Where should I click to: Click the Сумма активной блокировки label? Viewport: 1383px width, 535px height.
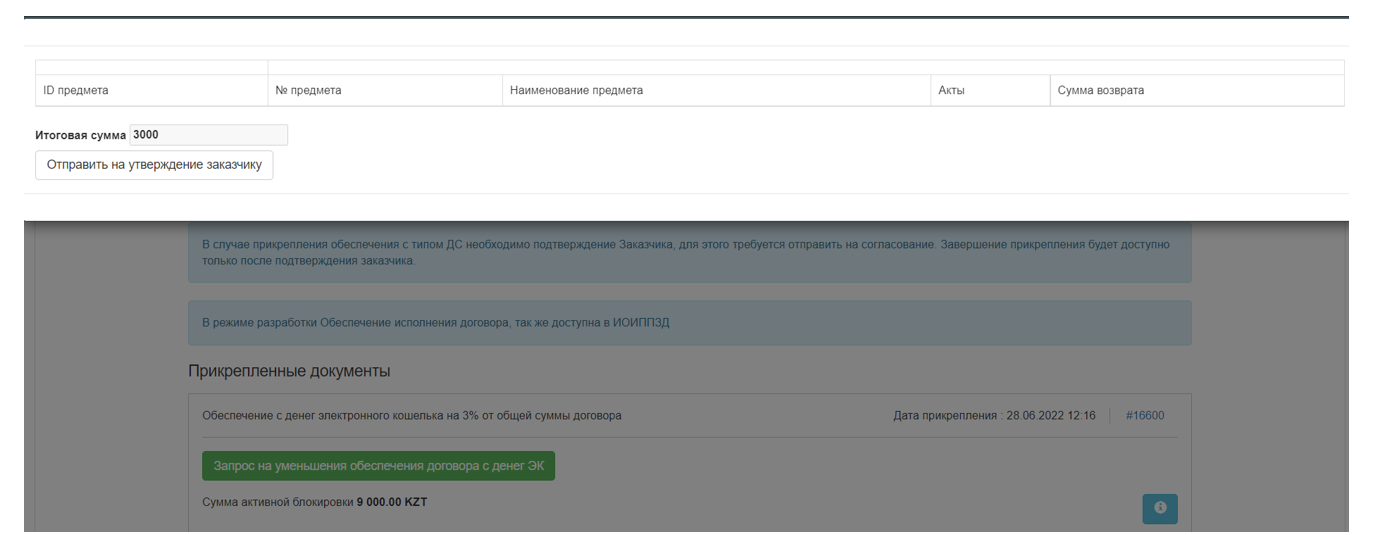click(278, 502)
